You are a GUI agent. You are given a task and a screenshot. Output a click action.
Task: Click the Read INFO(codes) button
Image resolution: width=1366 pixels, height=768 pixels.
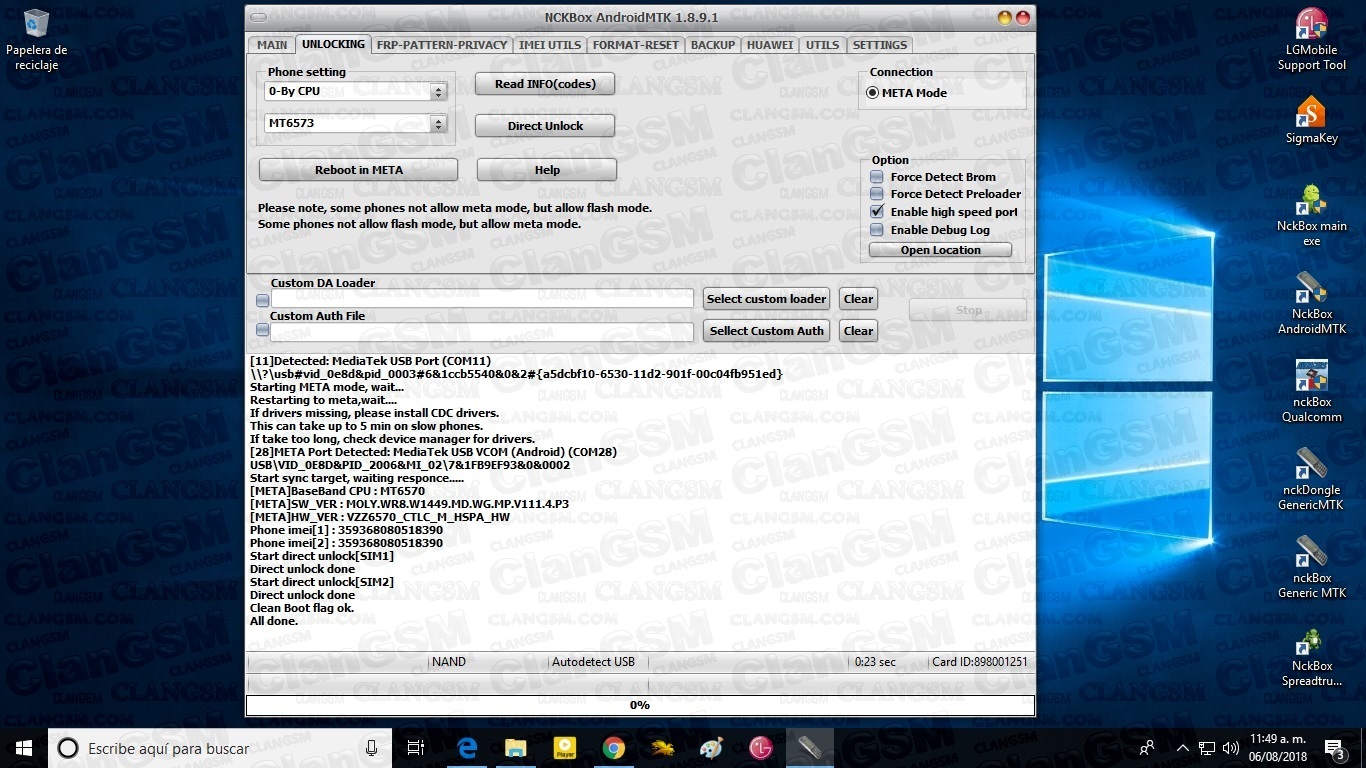(545, 84)
